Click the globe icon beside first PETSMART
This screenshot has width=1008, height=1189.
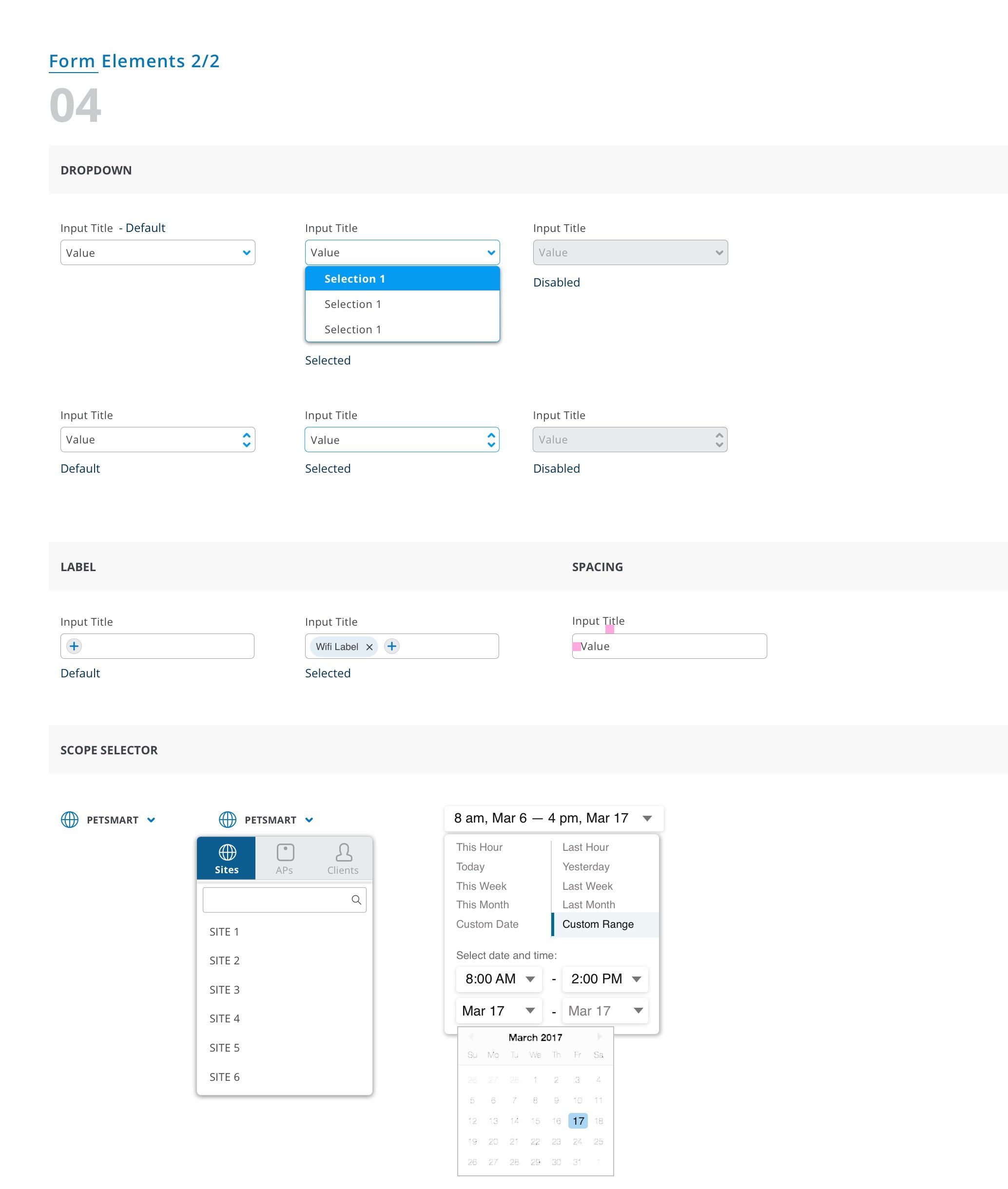click(70, 820)
